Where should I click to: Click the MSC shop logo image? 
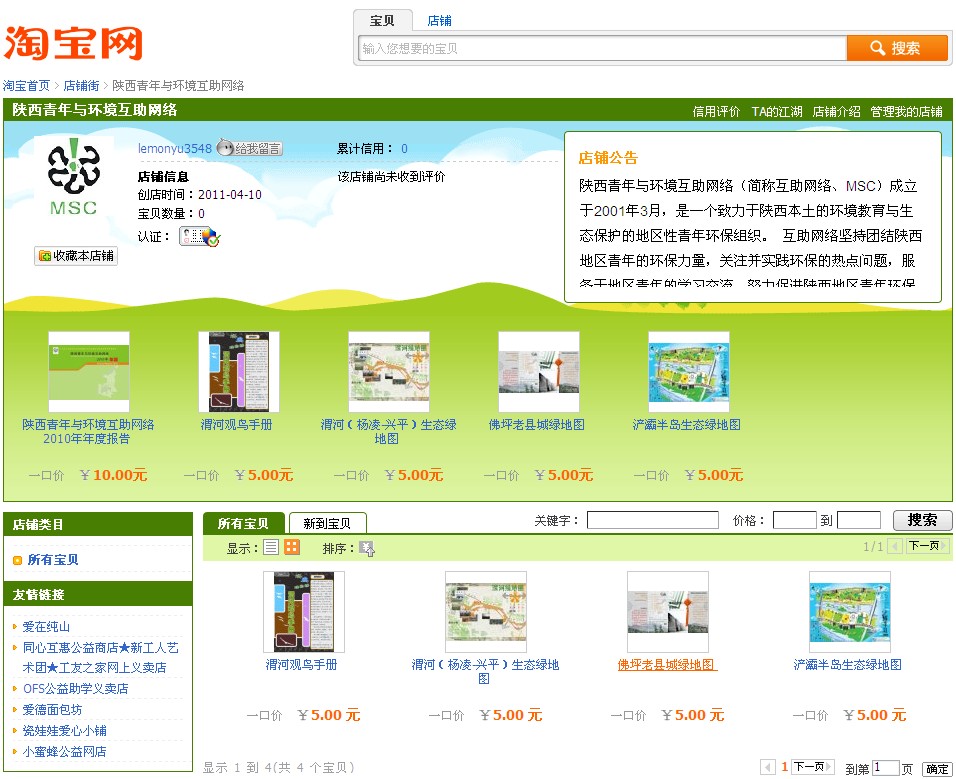point(73,177)
